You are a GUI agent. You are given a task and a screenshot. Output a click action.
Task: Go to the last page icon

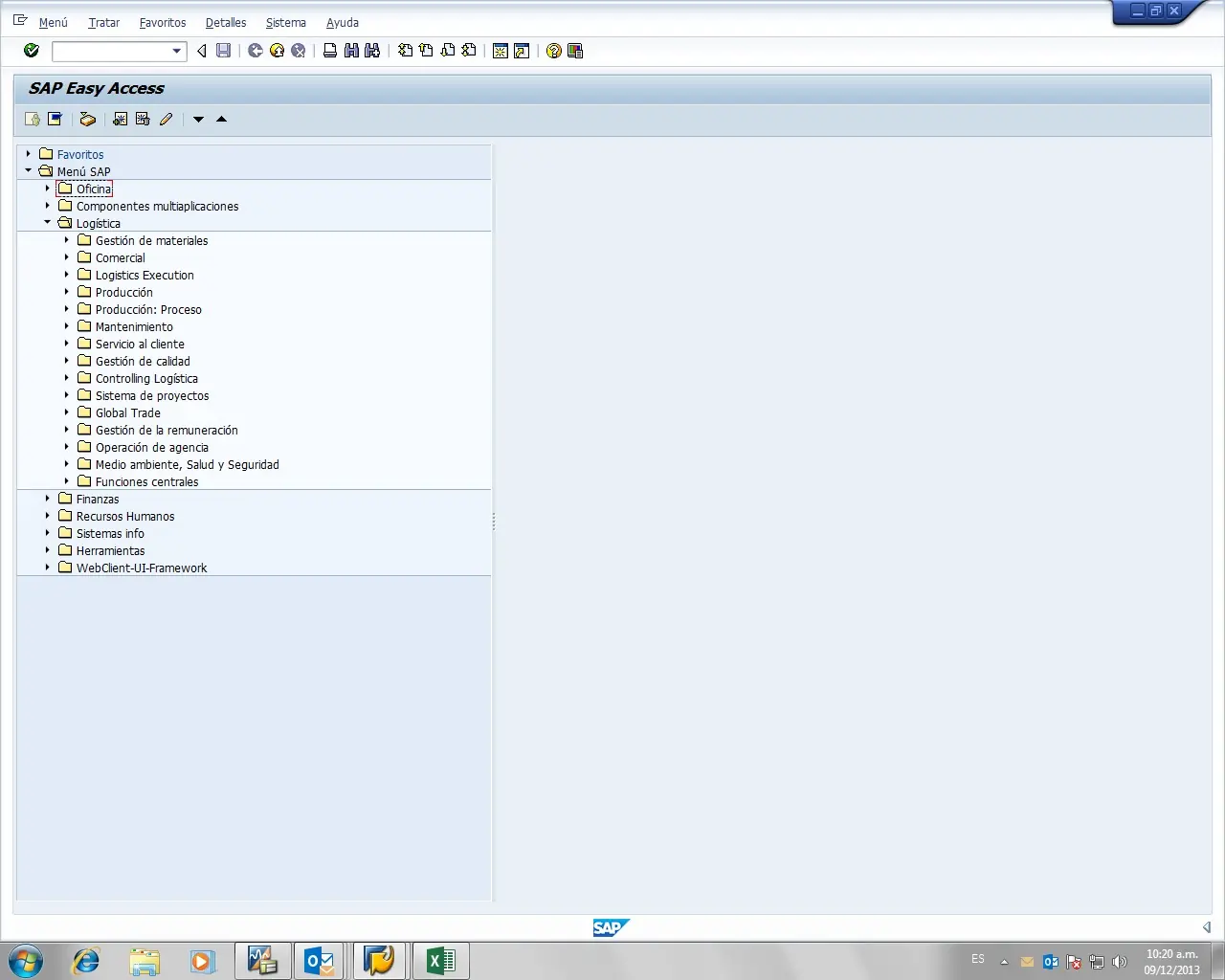pyautogui.click(x=468, y=51)
